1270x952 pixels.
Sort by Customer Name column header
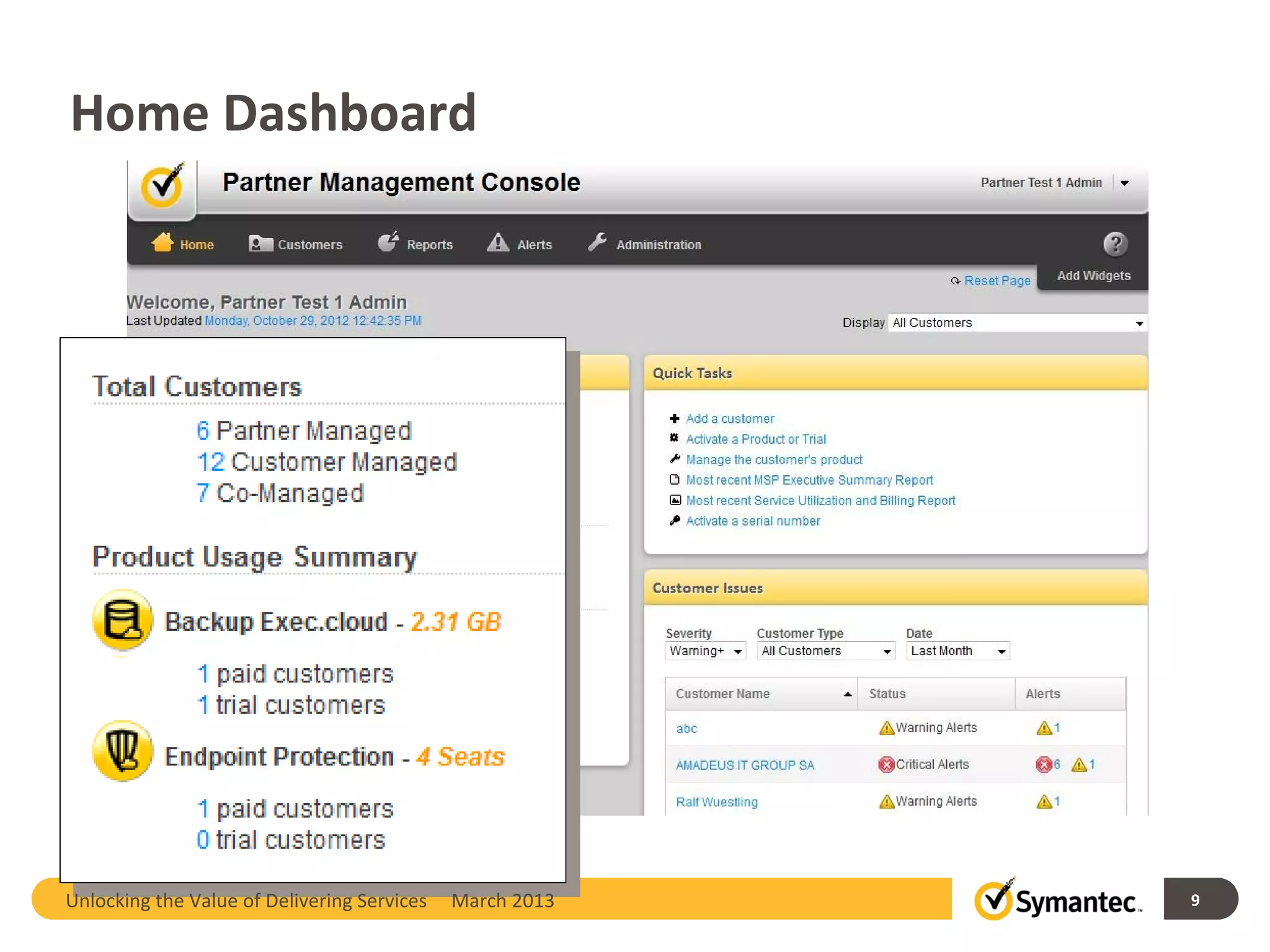(x=762, y=694)
